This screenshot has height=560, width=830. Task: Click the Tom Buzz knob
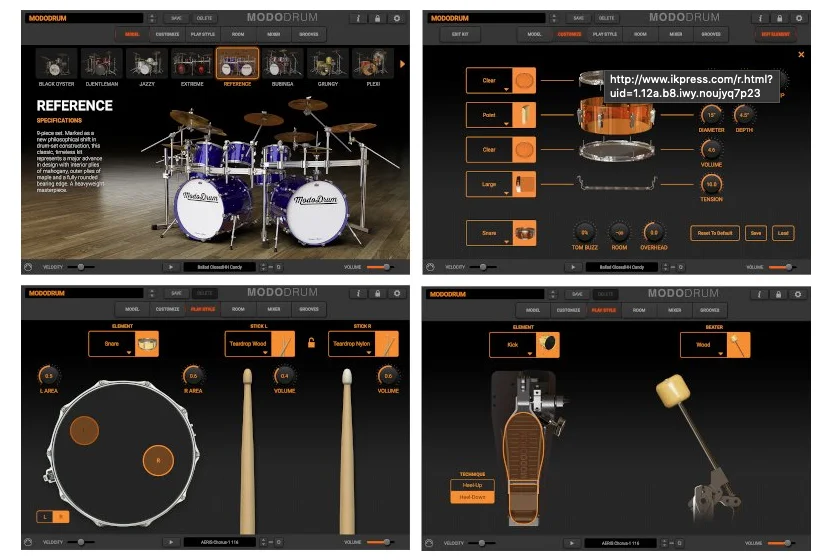584,232
